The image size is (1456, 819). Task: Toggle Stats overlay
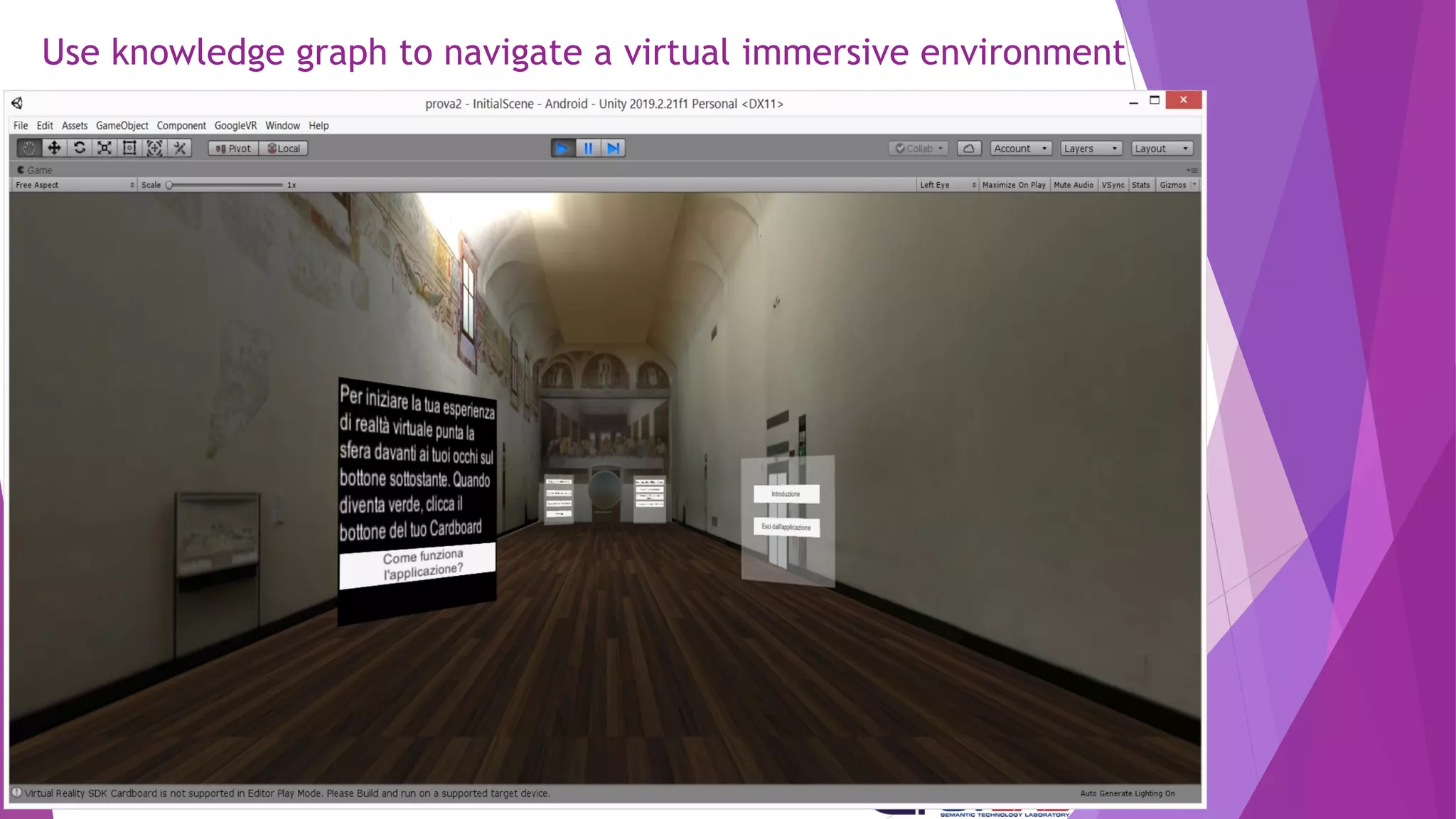click(x=1140, y=185)
